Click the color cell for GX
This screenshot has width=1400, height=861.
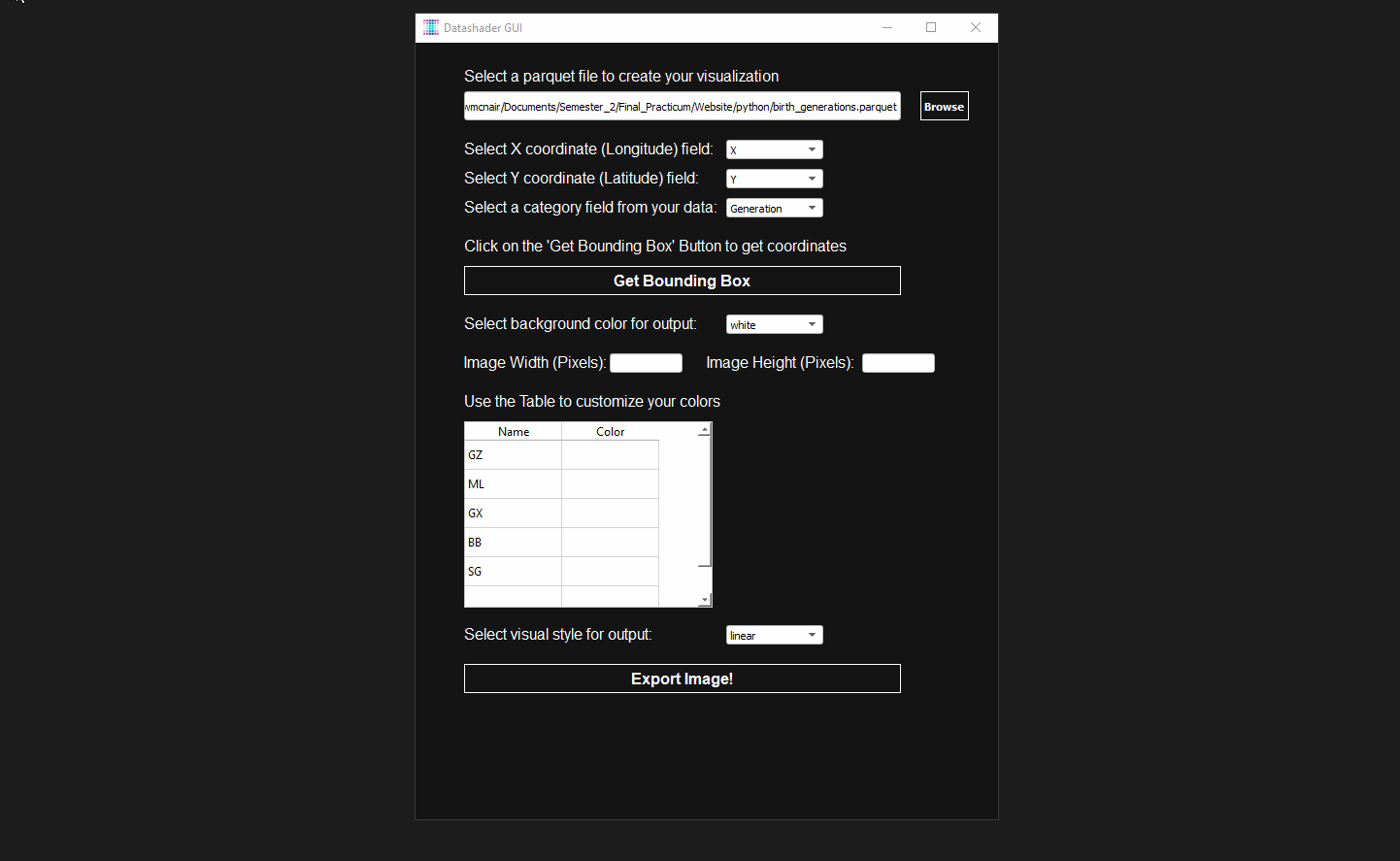coord(610,513)
